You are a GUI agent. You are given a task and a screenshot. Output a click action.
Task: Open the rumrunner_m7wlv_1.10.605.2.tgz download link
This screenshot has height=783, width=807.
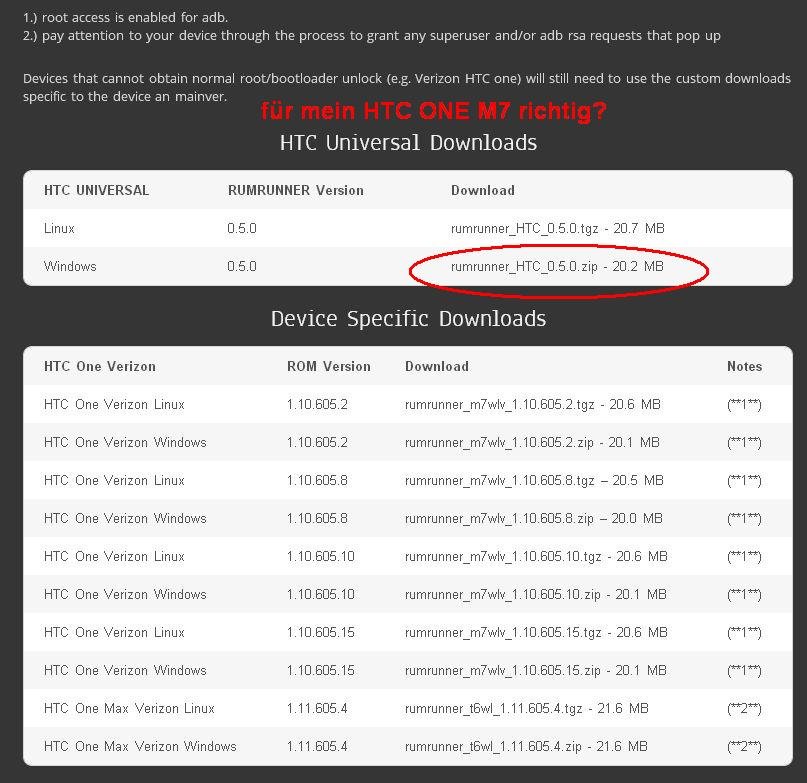click(x=533, y=405)
